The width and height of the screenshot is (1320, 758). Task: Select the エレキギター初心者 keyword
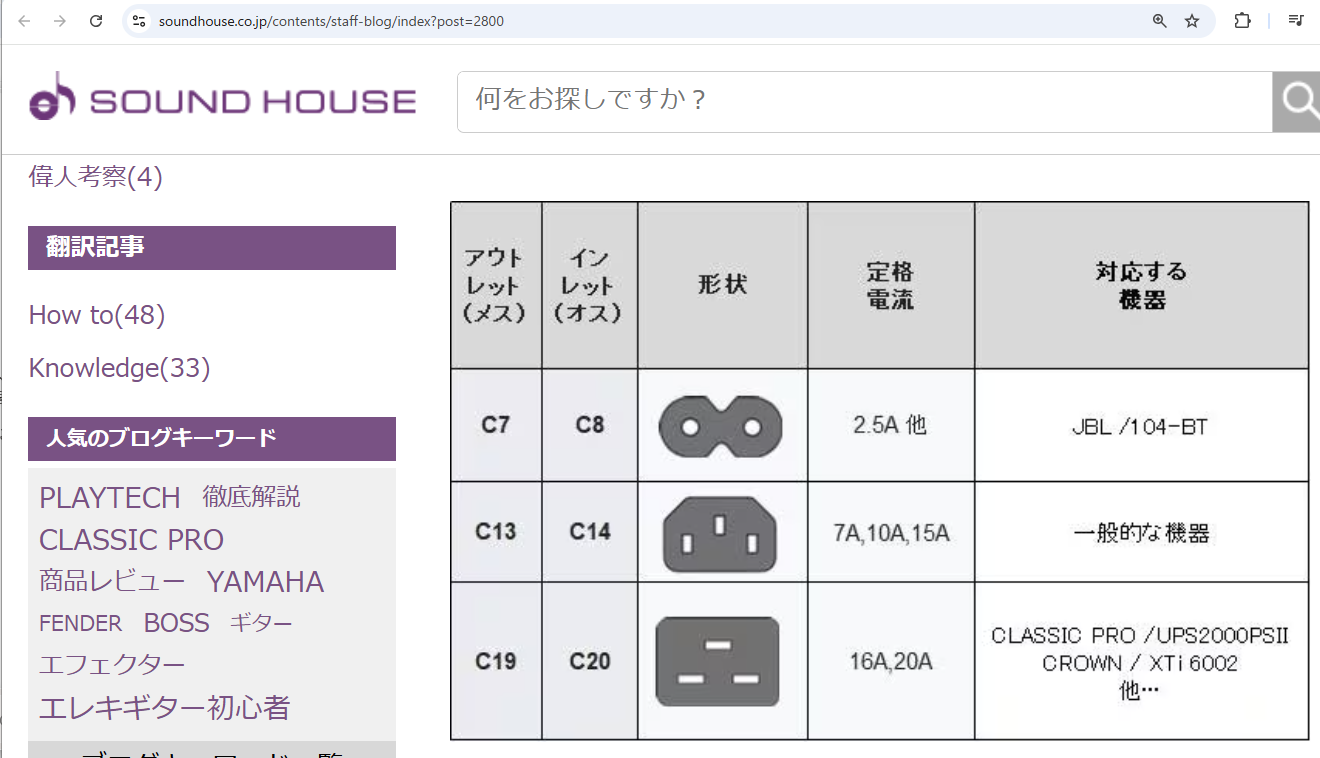(164, 708)
